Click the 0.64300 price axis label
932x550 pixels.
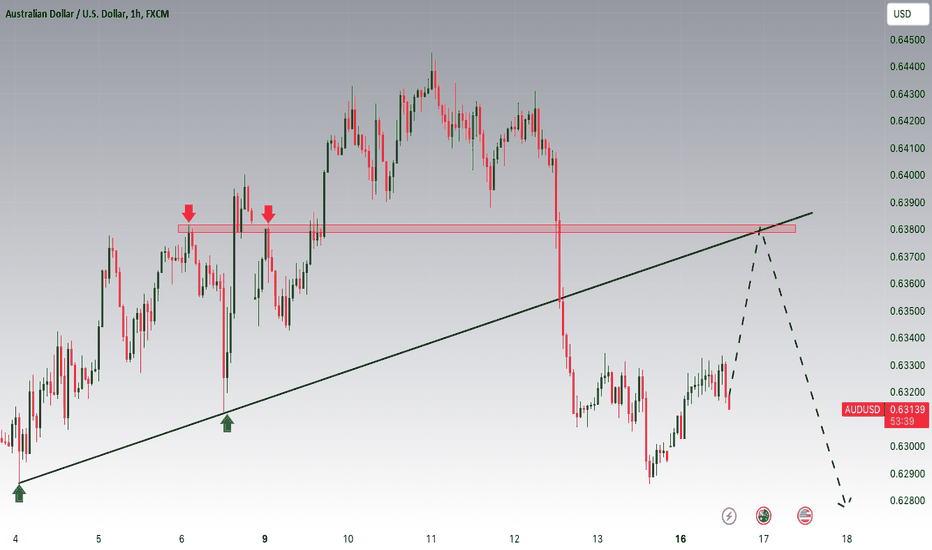(907, 94)
